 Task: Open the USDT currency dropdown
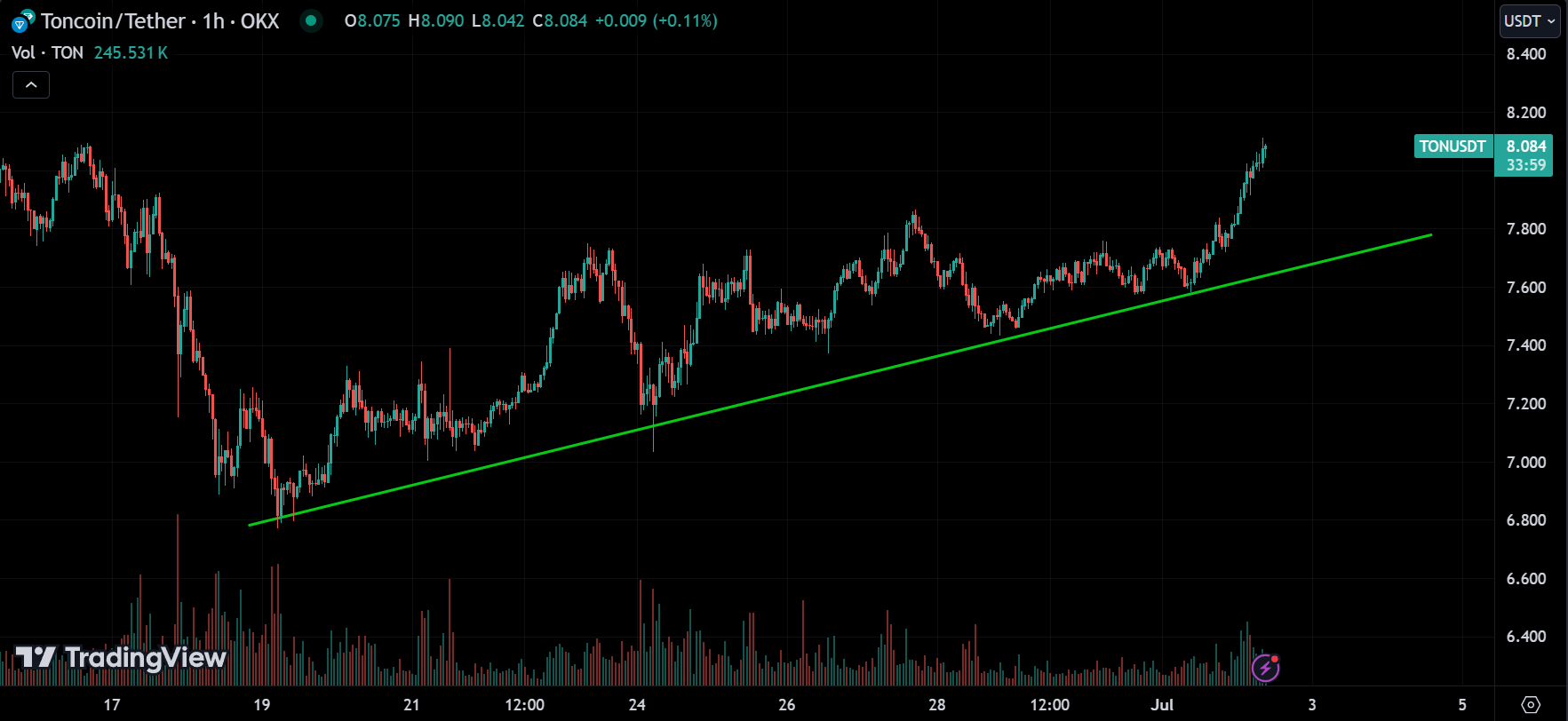pos(1530,21)
